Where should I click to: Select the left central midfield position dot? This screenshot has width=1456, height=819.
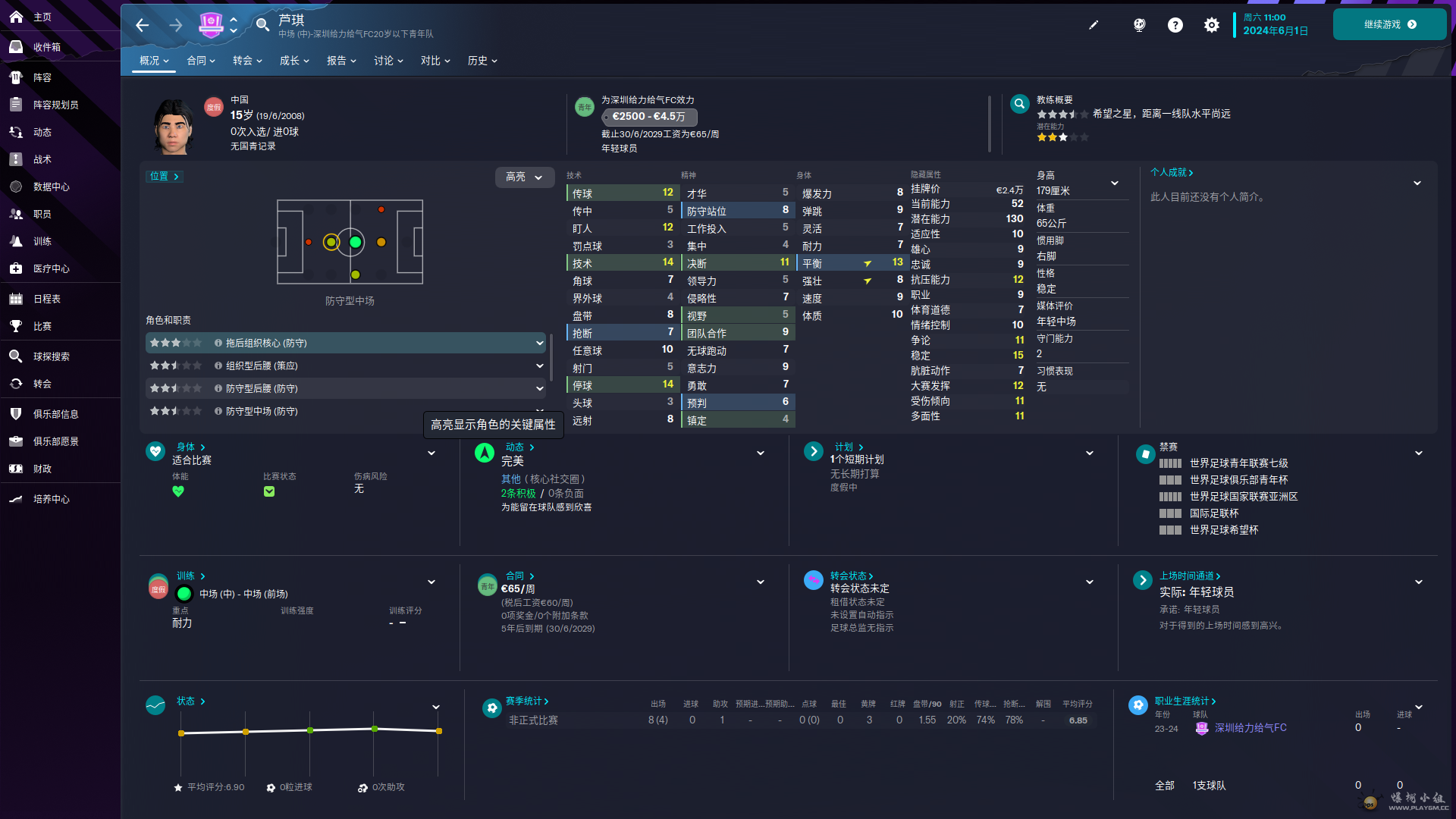(x=331, y=242)
